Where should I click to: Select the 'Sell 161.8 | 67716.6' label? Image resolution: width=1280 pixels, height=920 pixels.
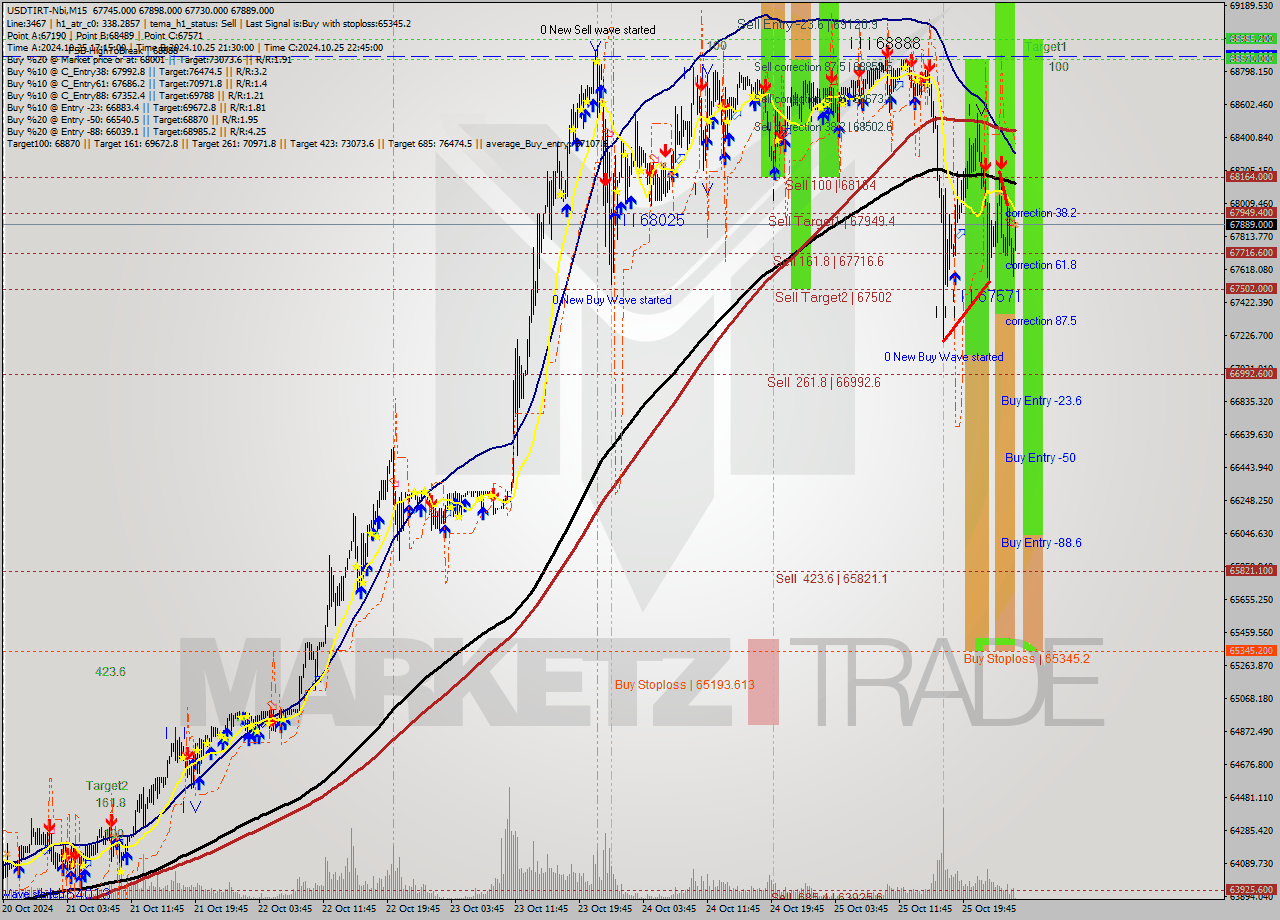point(828,261)
